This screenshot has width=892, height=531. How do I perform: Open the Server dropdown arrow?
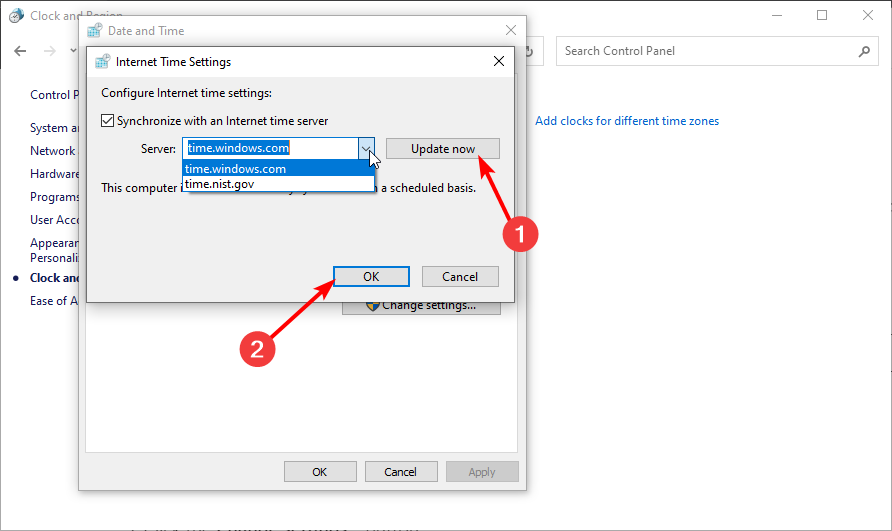point(366,149)
